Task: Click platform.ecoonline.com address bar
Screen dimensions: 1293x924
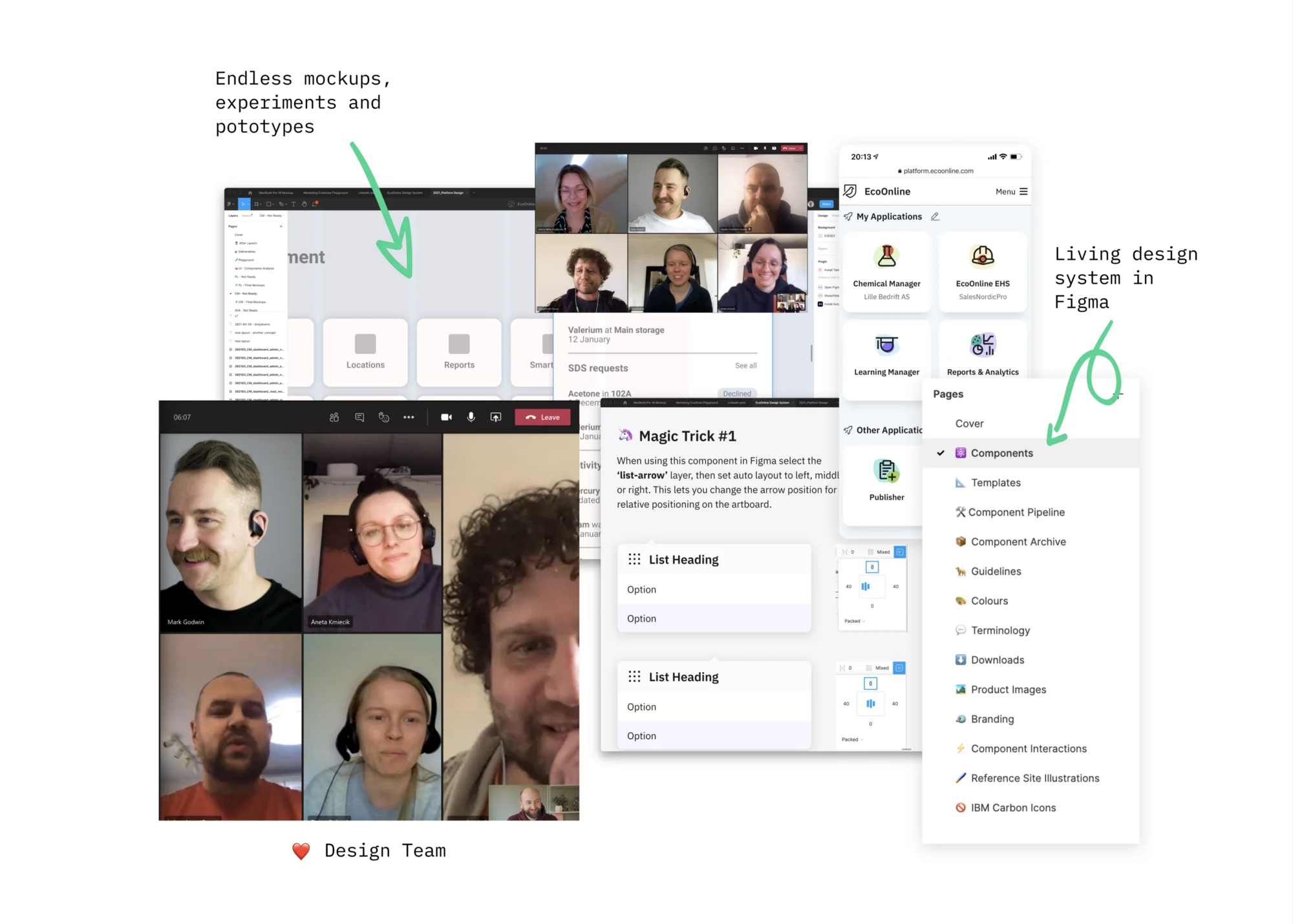Action: point(935,171)
